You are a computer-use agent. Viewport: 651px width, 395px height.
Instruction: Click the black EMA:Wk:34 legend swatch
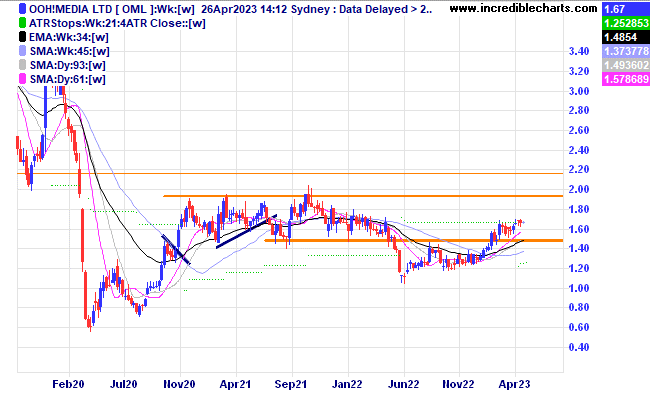click(x=22, y=37)
